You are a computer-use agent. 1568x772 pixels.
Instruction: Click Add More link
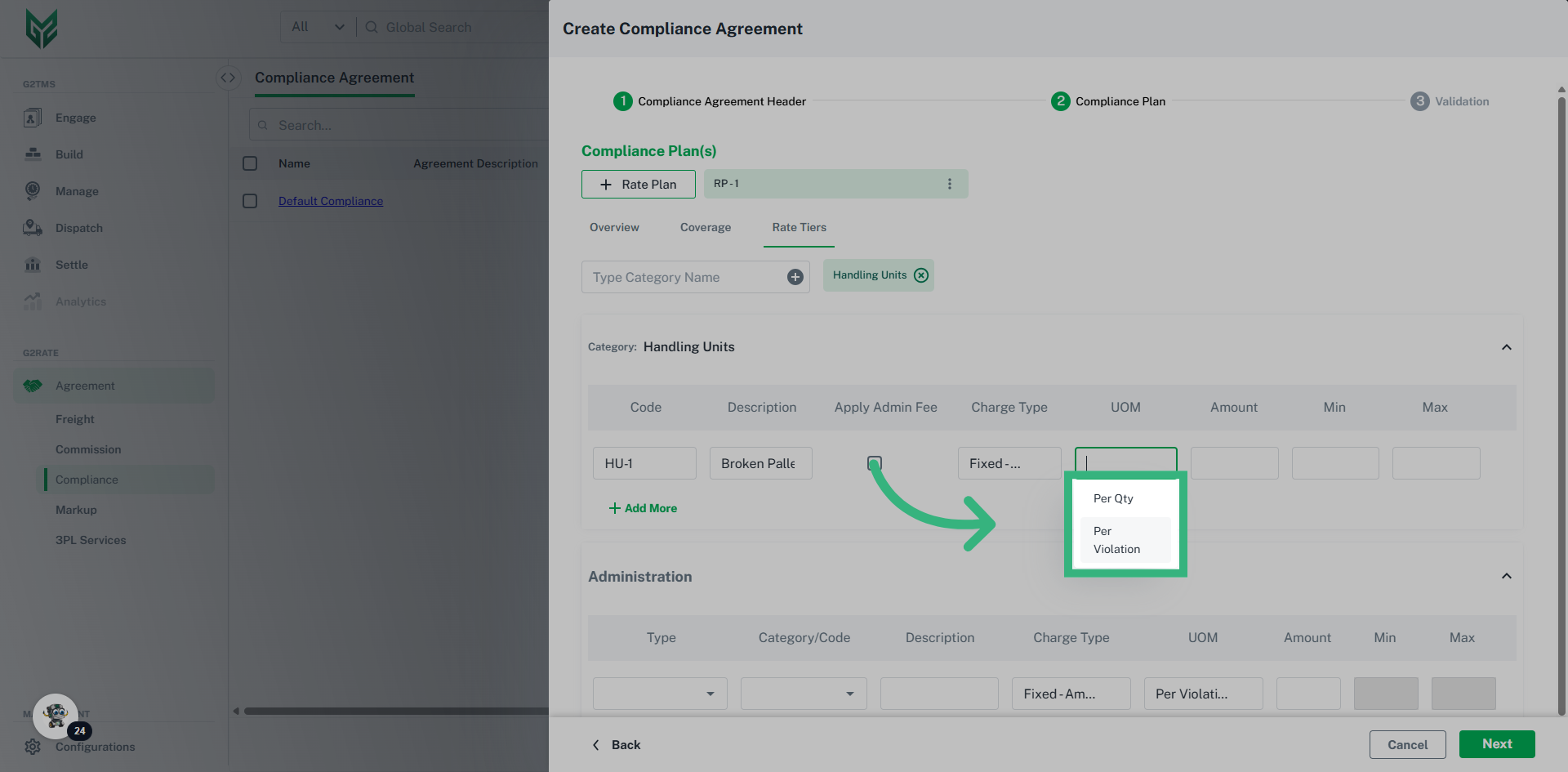644,508
